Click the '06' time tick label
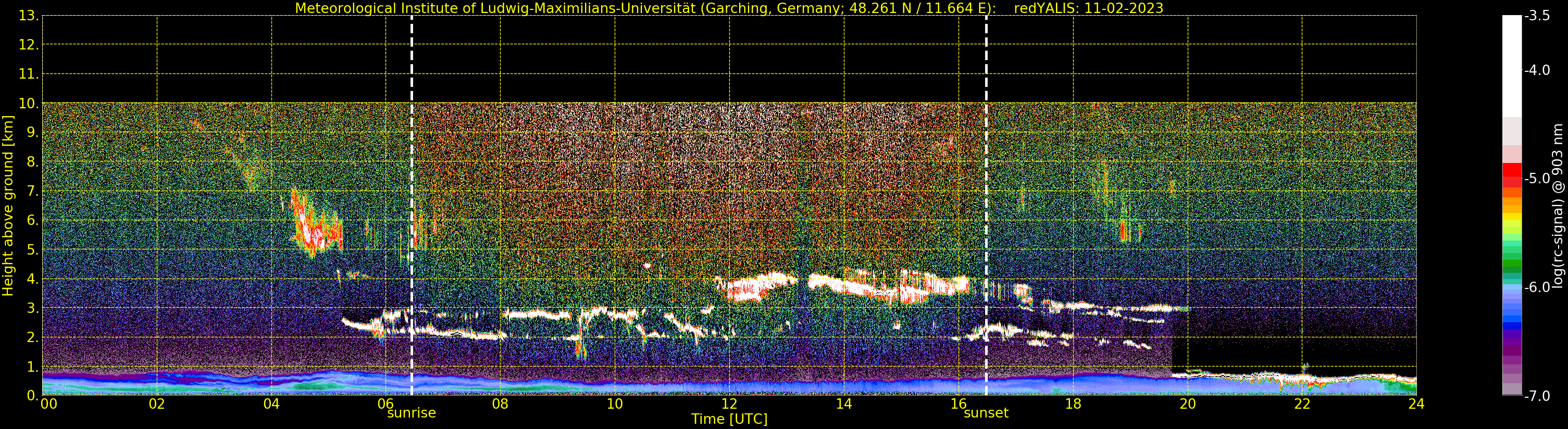This screenshot has height=429, width=1568. (386, 403)
